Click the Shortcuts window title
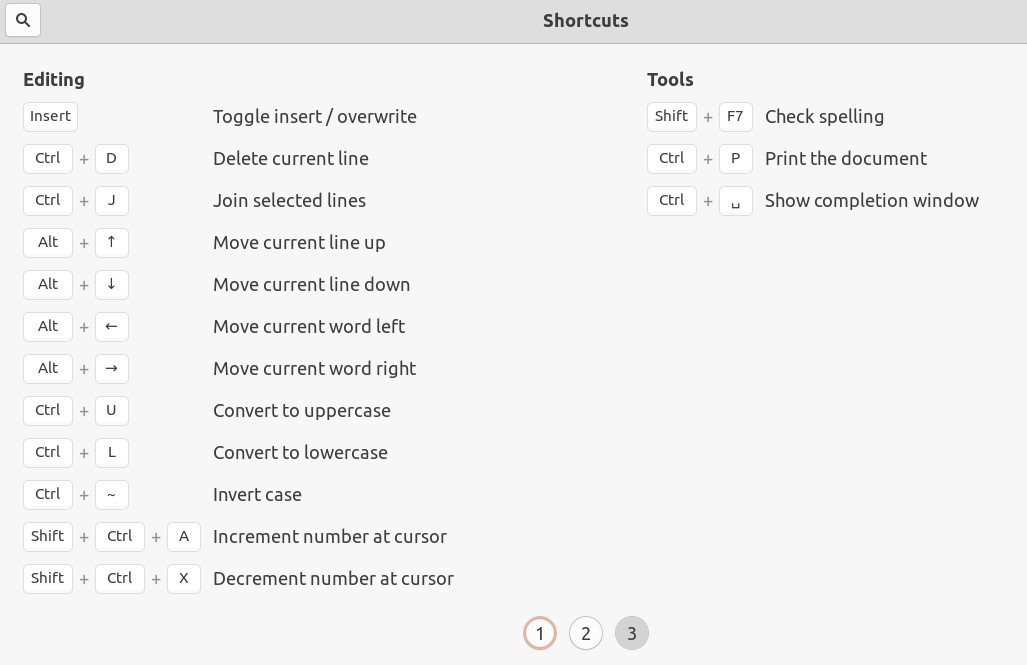 click(x=586, y=20)
